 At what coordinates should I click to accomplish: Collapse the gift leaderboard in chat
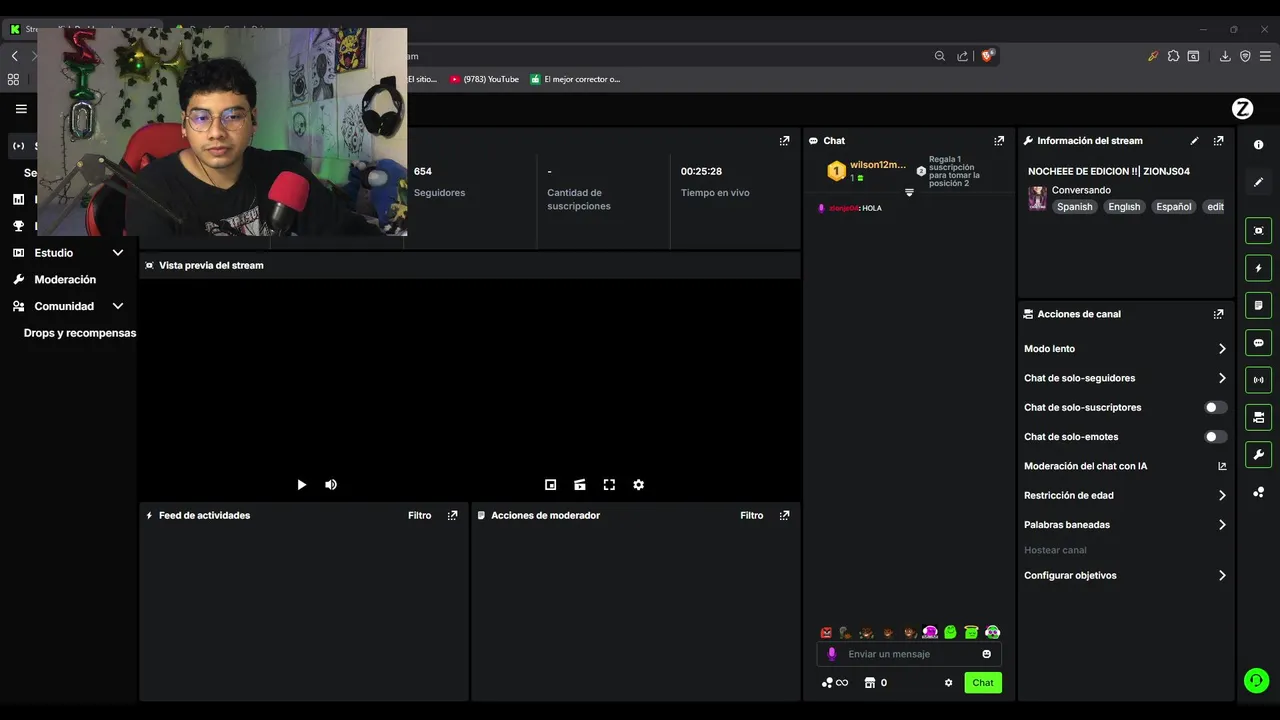pyautogui.click(x=909, y=192)
